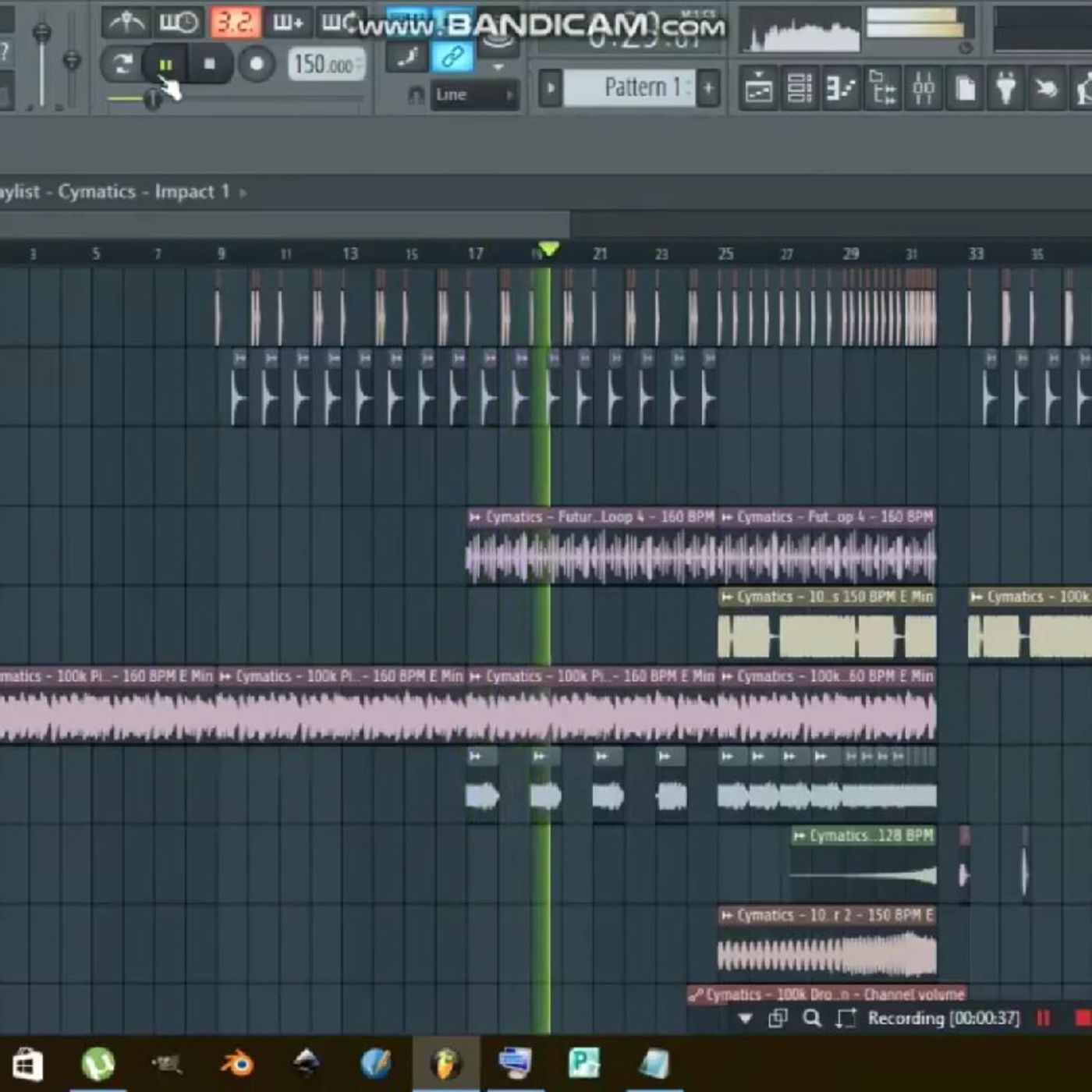1092x1092 pixels.
Task: Open the Mixer icon
Action: coord(924,88)
